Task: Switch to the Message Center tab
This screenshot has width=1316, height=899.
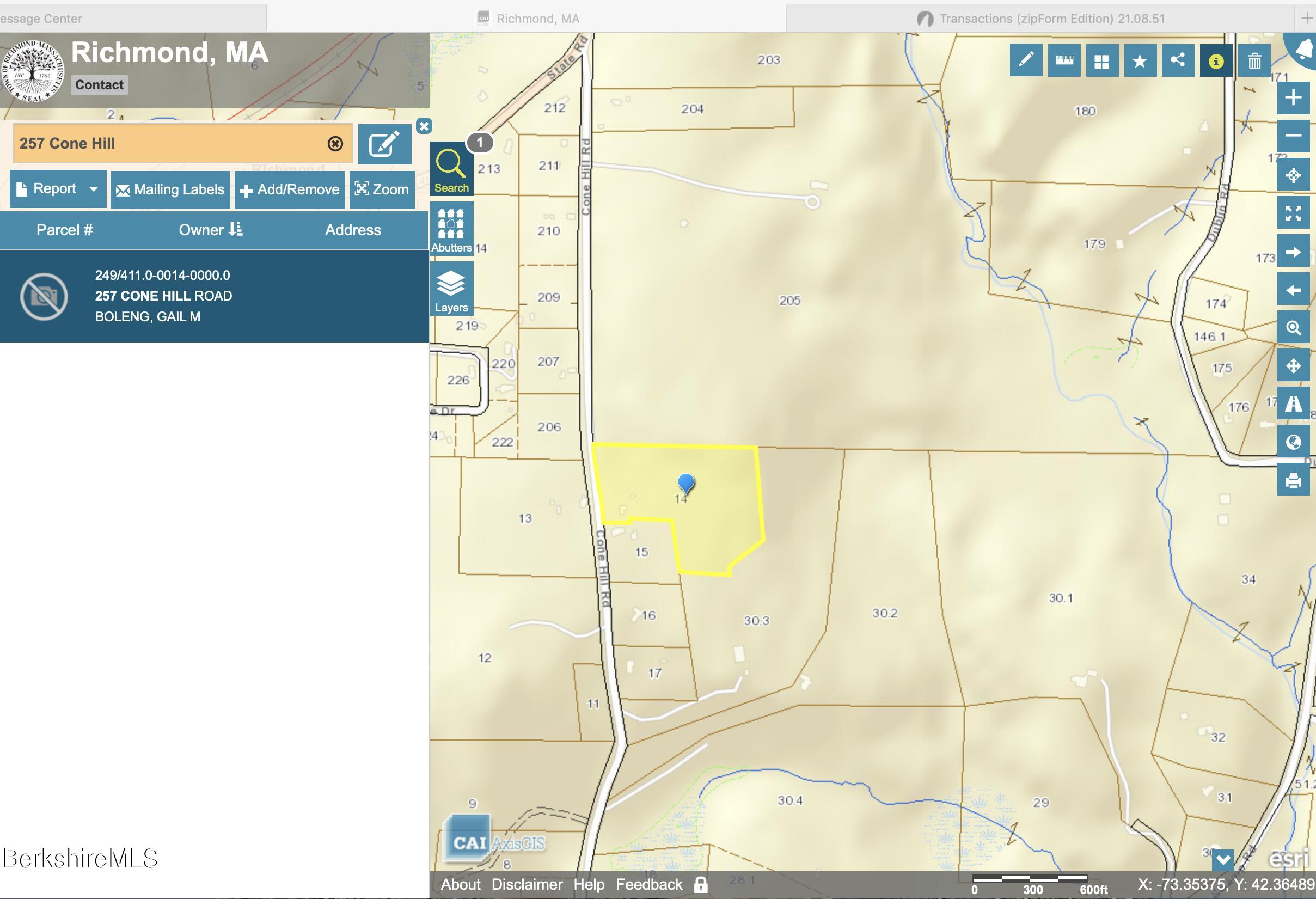Action: click(x=133, y=19)
